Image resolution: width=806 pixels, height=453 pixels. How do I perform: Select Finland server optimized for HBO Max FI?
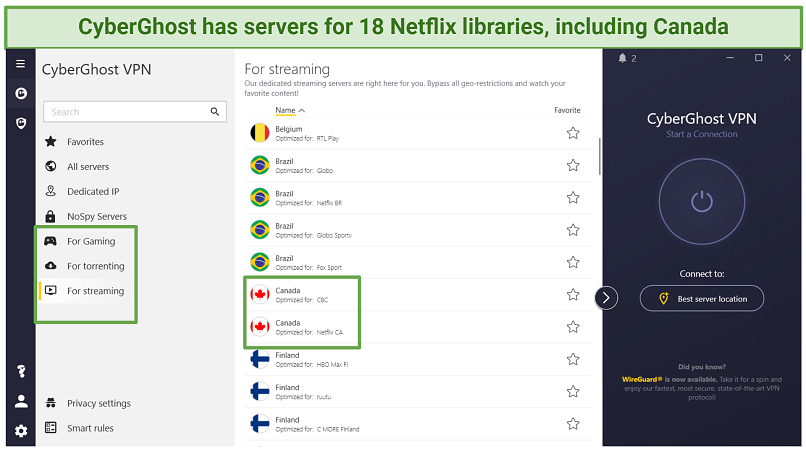point(418,359)
